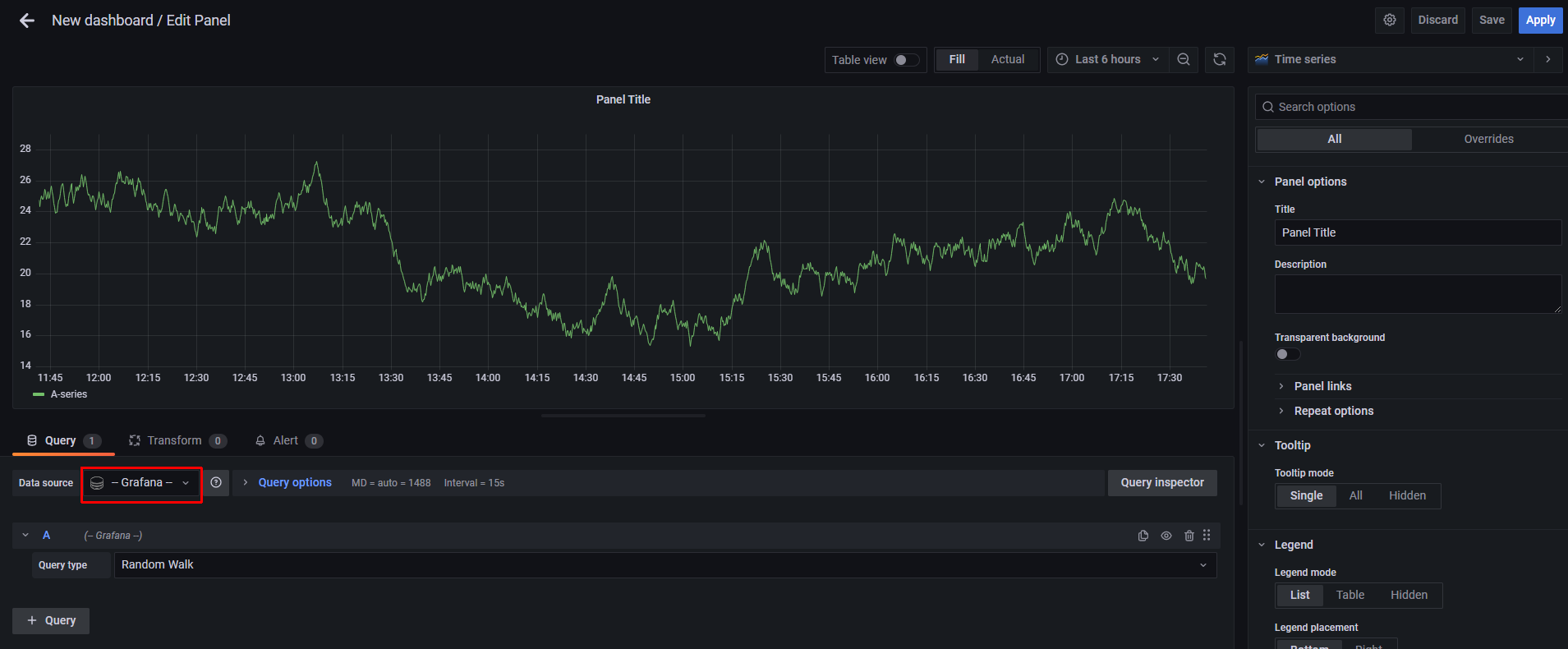Open the Last 6 hours time picker
This screenshot has width=1568, height=649.
1107,60
